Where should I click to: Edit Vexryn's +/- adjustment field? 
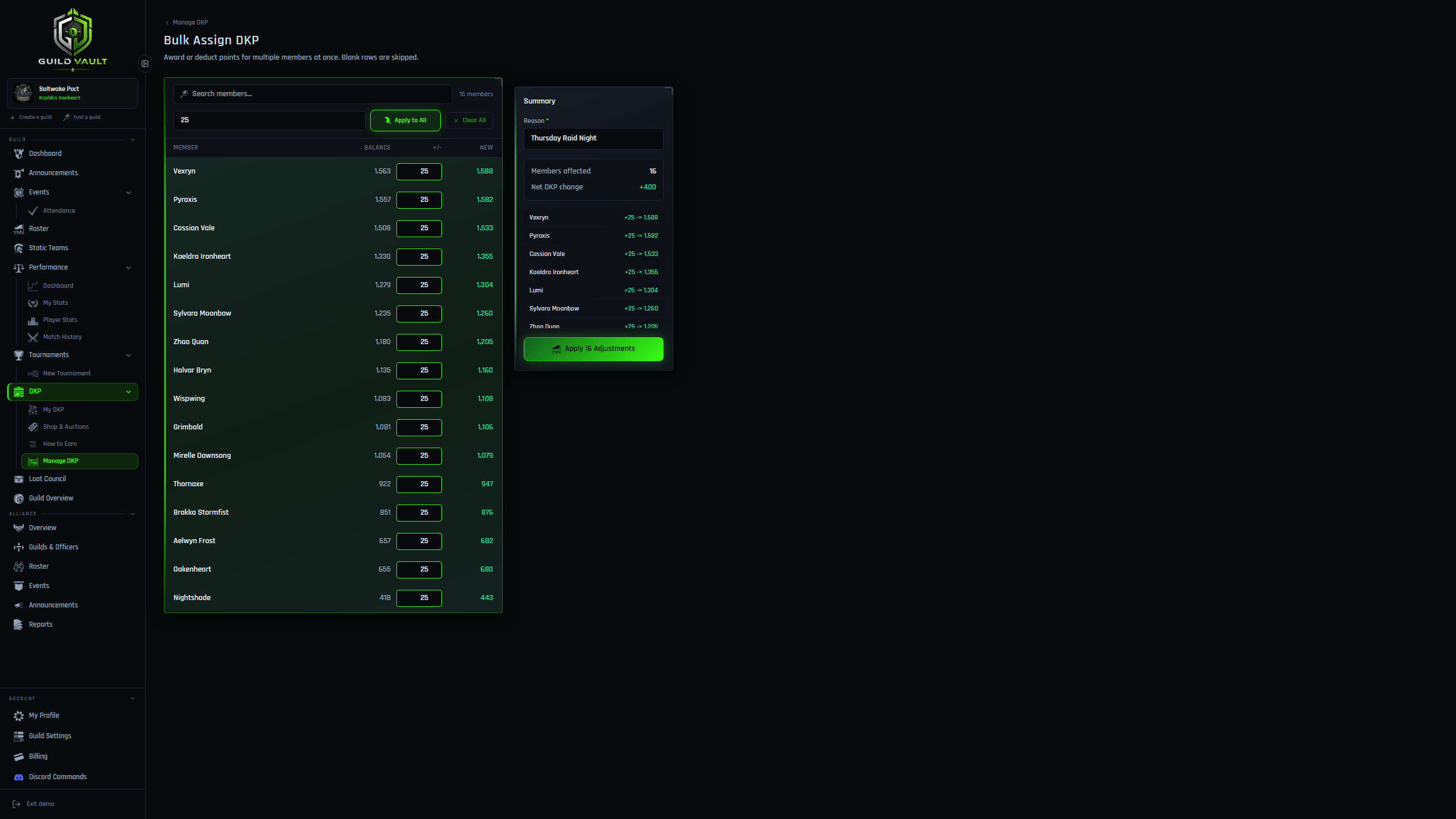coord(419,171)
